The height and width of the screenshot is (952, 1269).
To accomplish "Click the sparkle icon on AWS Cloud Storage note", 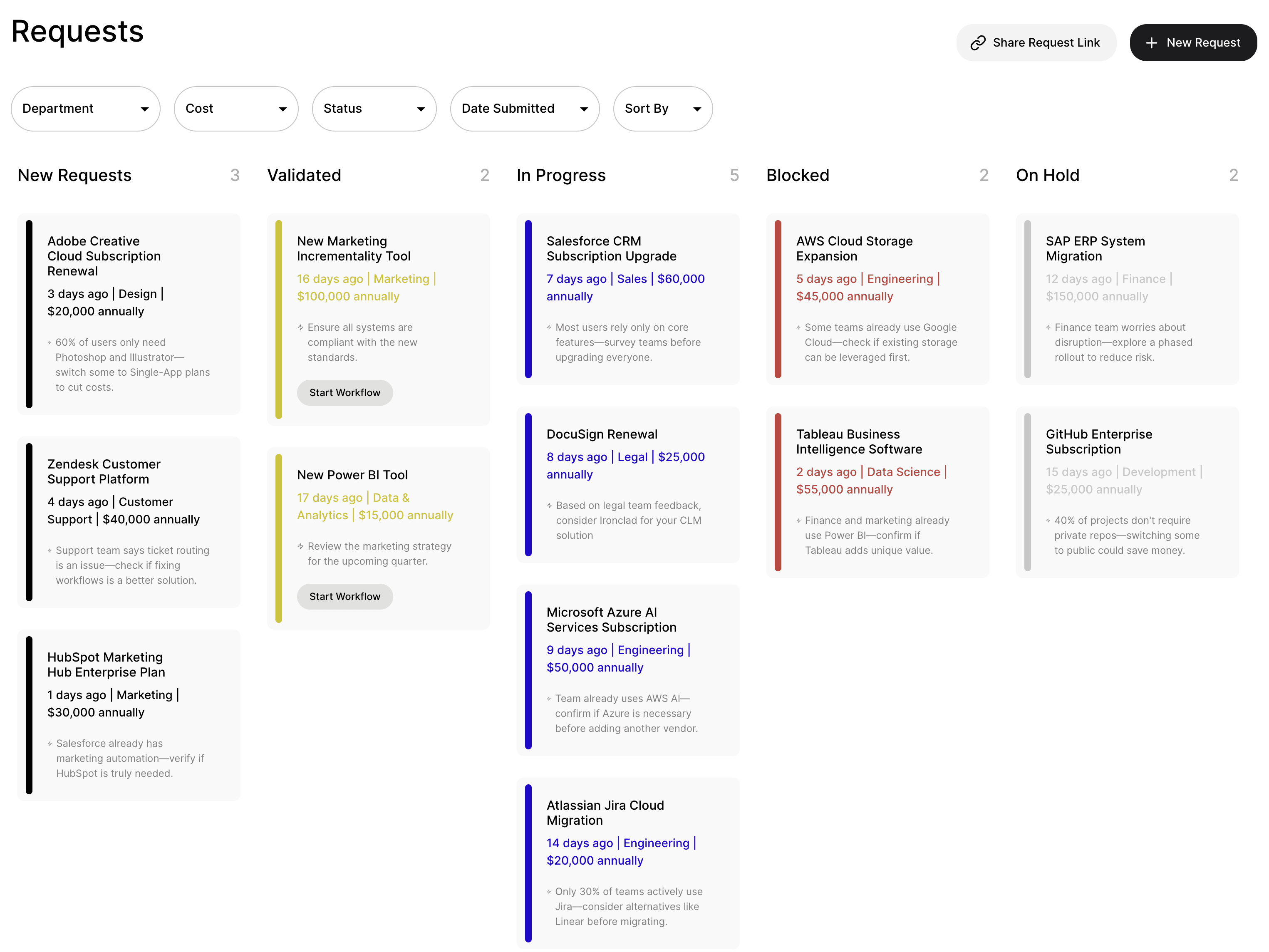I will [x=798, y=327].
